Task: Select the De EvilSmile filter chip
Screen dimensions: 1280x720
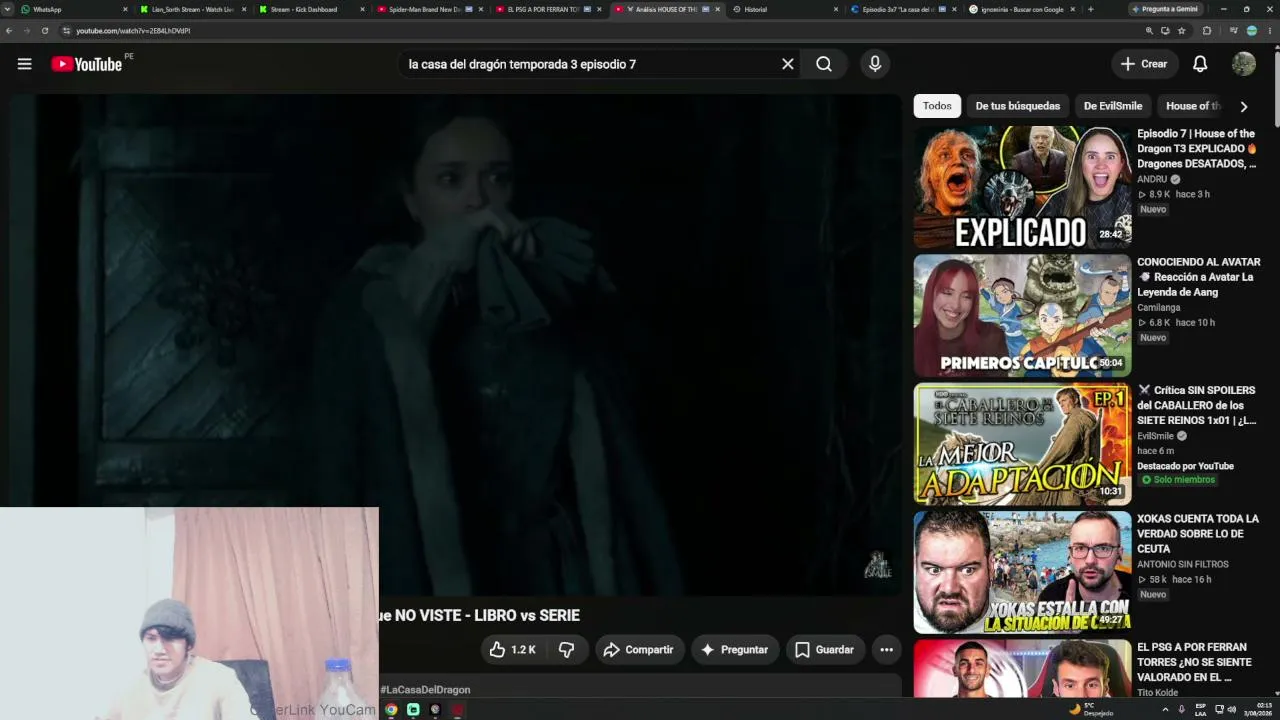Action: pos(1113,106)
